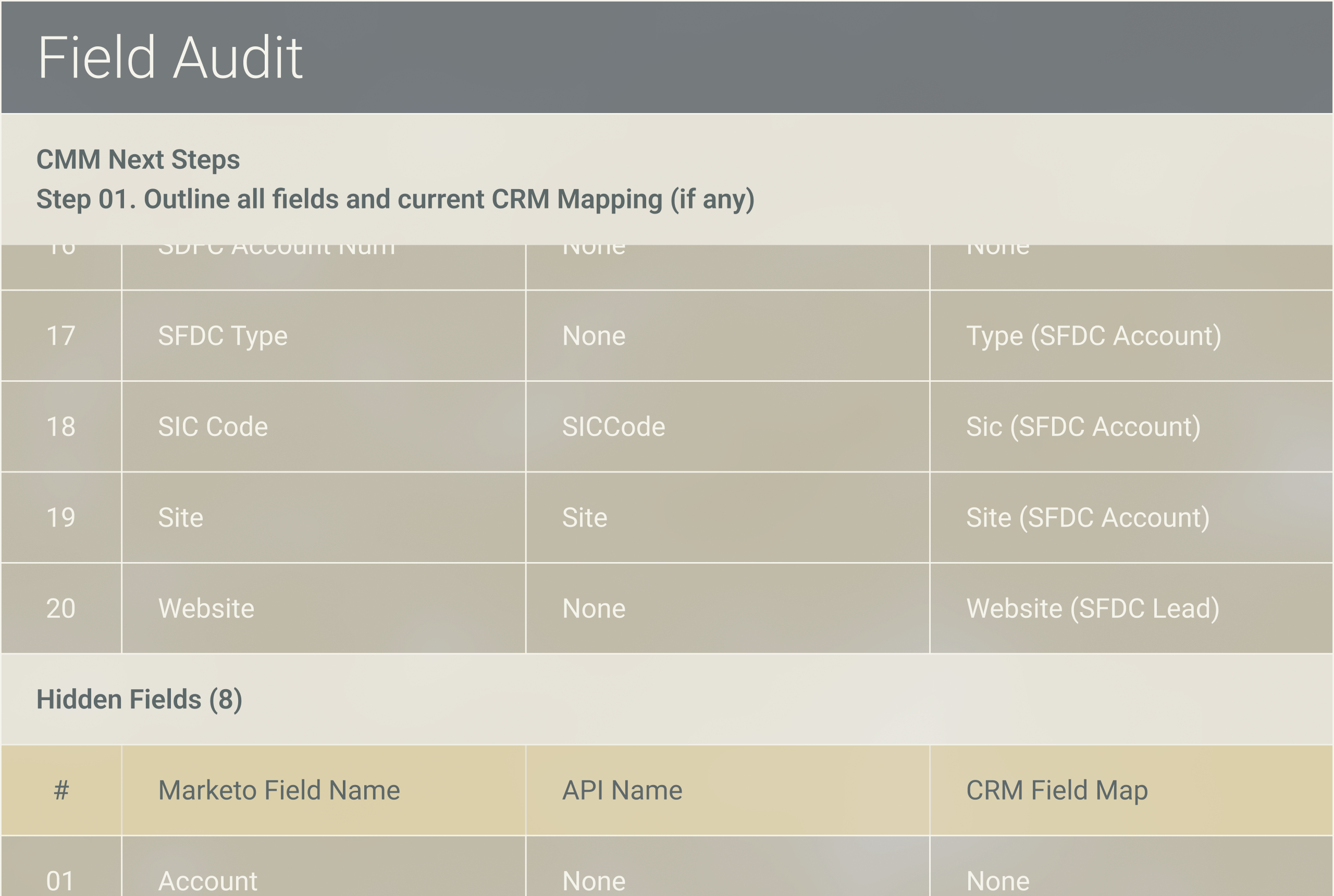Click the SFDC Type field name cell

pos(223,336)
